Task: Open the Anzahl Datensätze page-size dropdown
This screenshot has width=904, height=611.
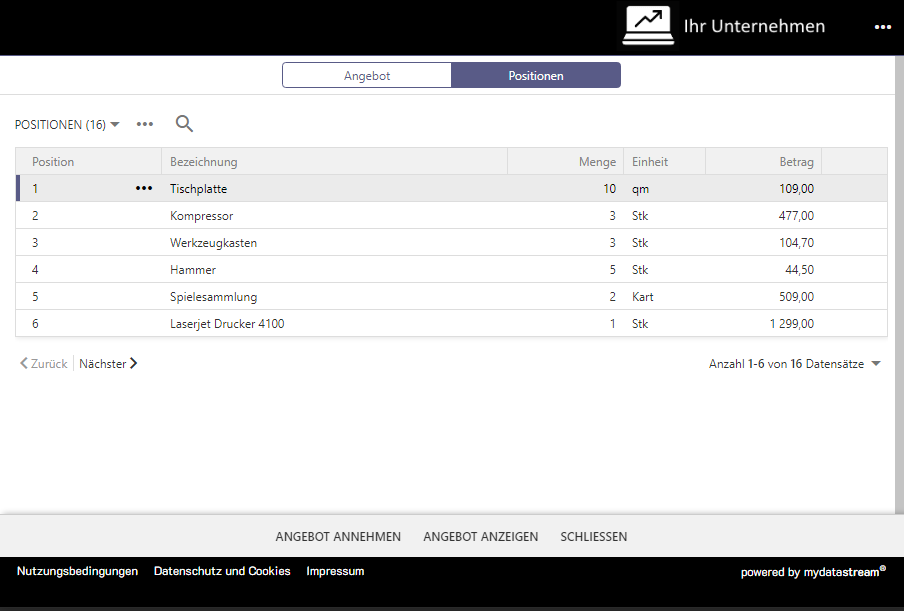Action: click(876, 364)
